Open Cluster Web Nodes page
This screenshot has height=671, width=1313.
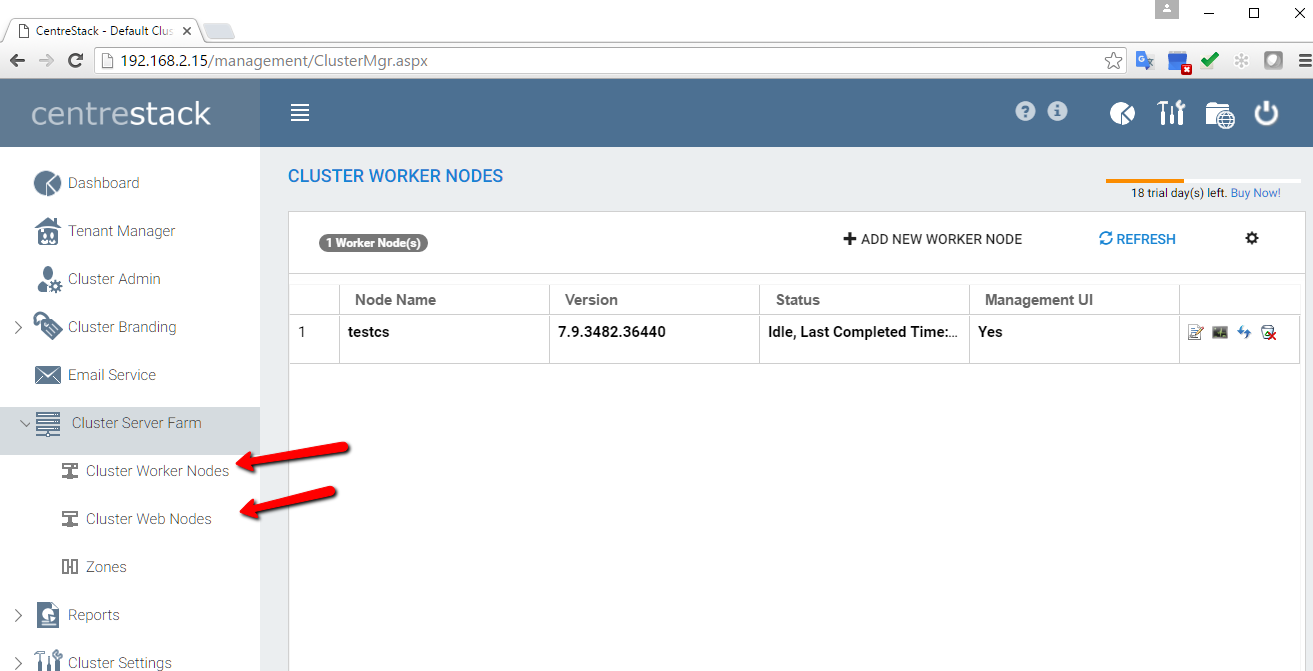(x=149, y=519)
